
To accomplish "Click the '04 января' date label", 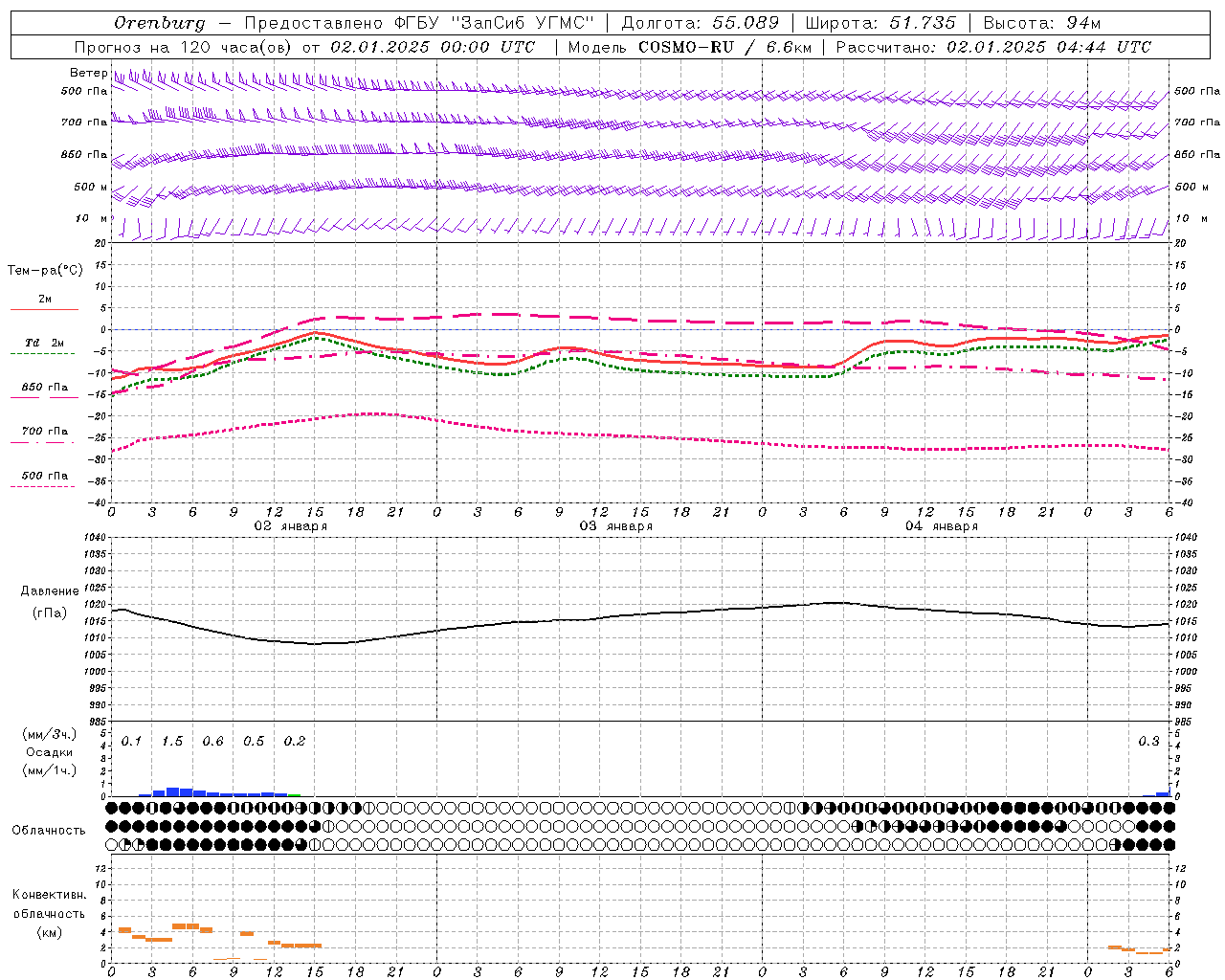I will (x=941, y=526).
